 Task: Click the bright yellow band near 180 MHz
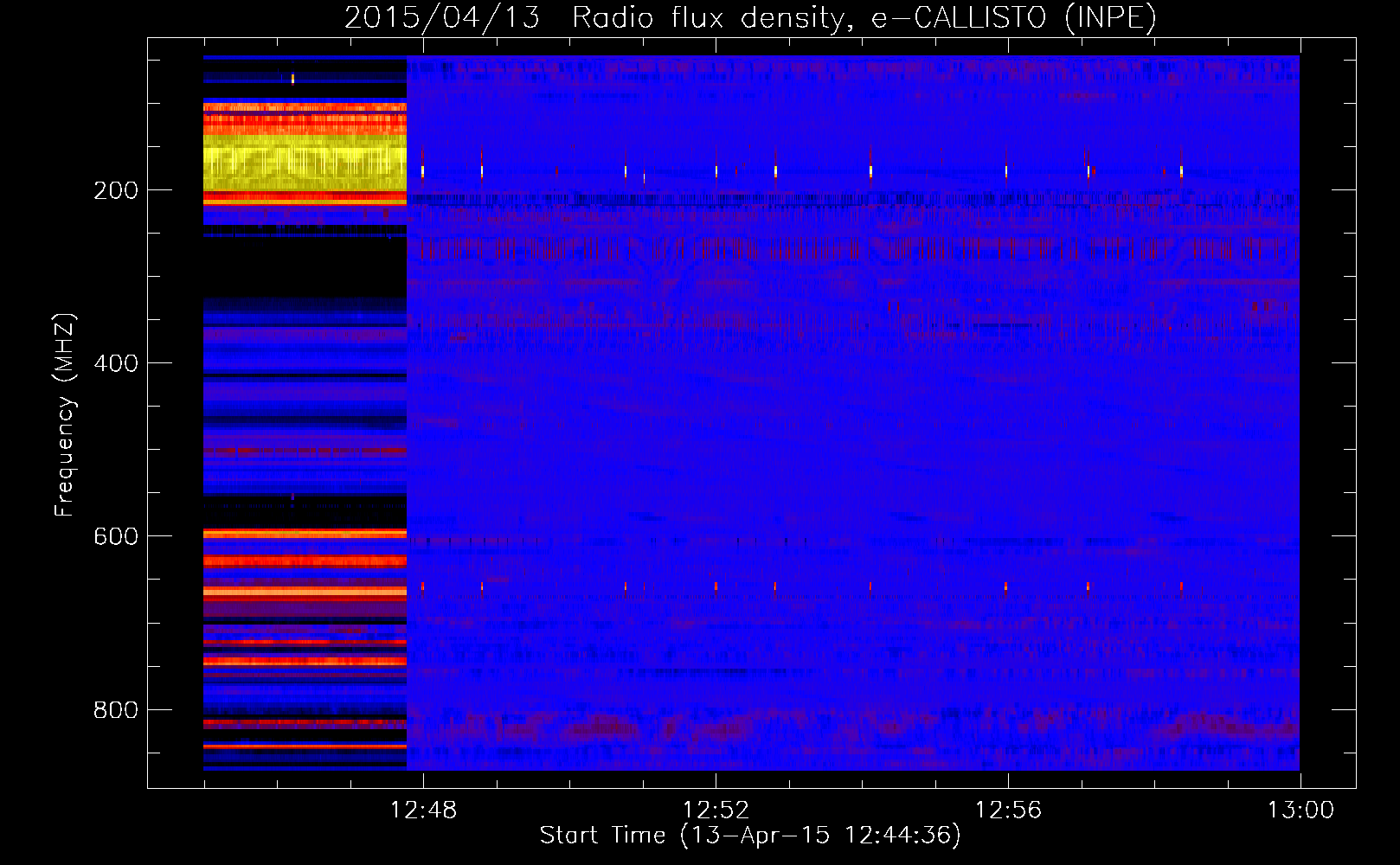click(305, 162)
